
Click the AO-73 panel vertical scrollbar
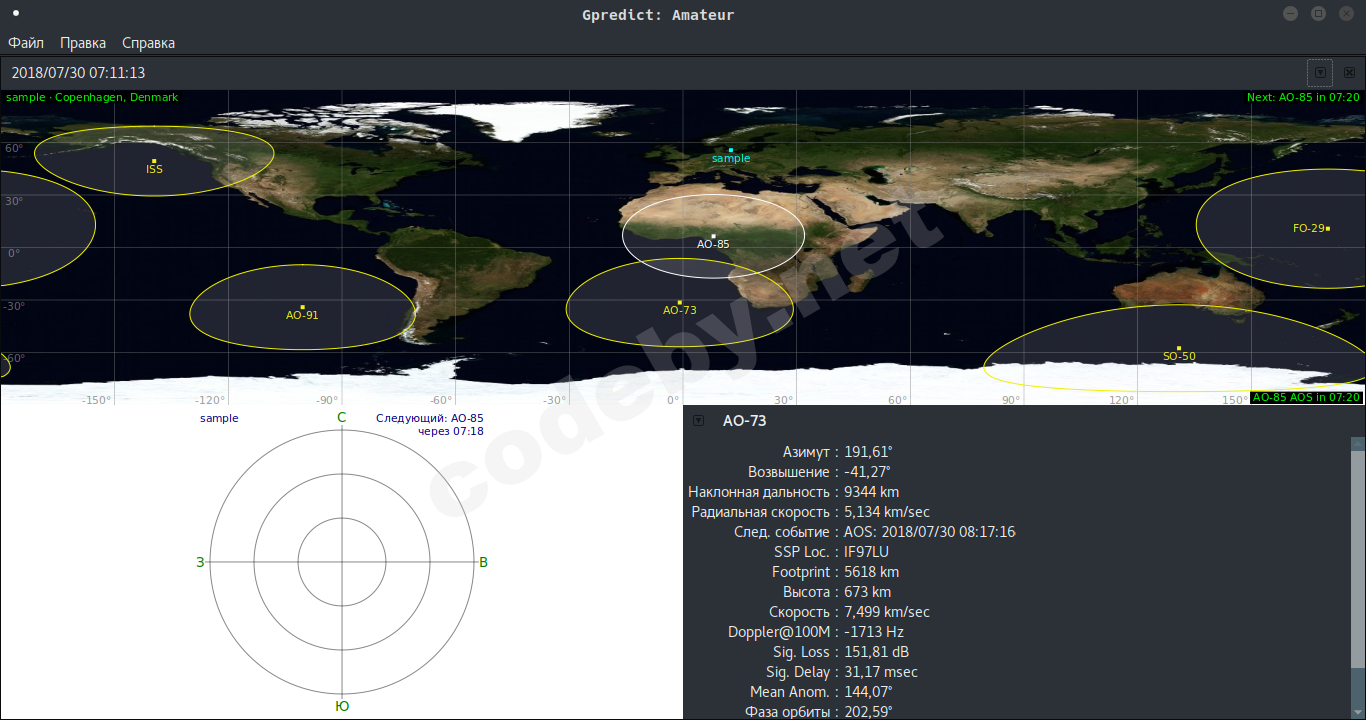[1357, 560]
